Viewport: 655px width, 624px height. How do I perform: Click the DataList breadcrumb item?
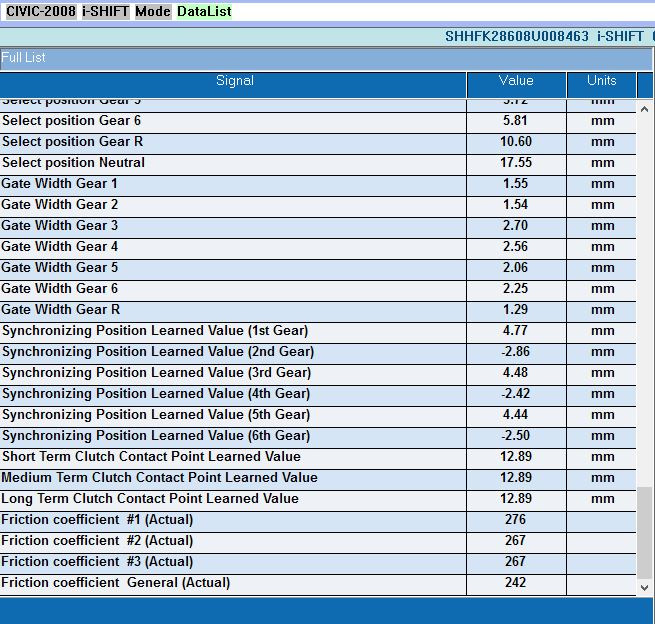[x=204, y=11]
